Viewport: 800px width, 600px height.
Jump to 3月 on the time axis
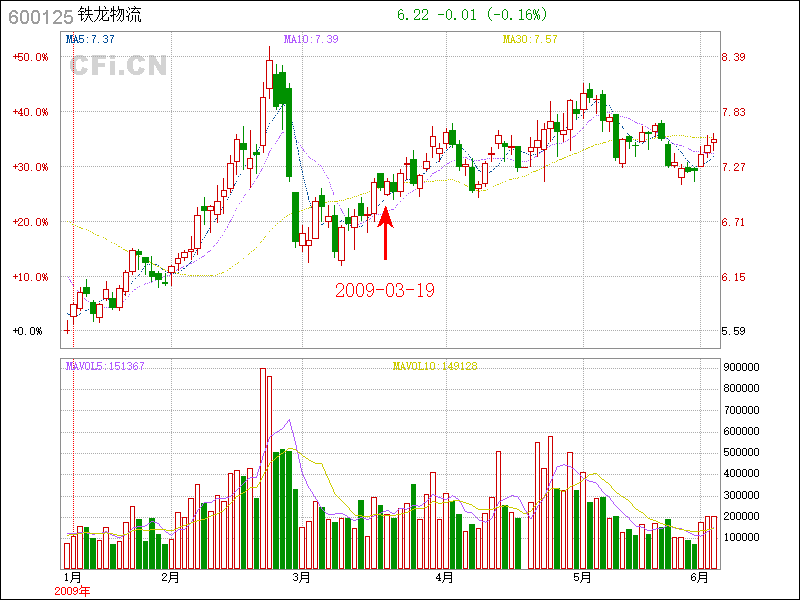click(302, 577)
